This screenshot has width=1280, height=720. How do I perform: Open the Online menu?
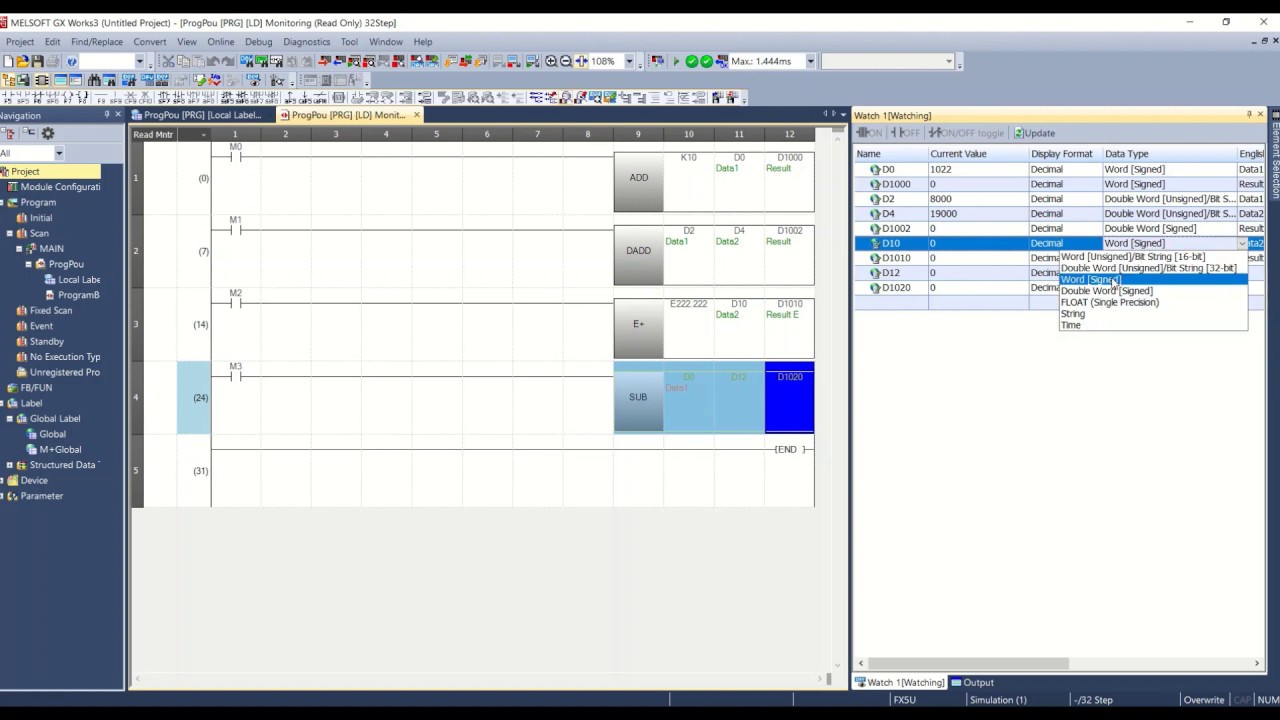(221, 42)
